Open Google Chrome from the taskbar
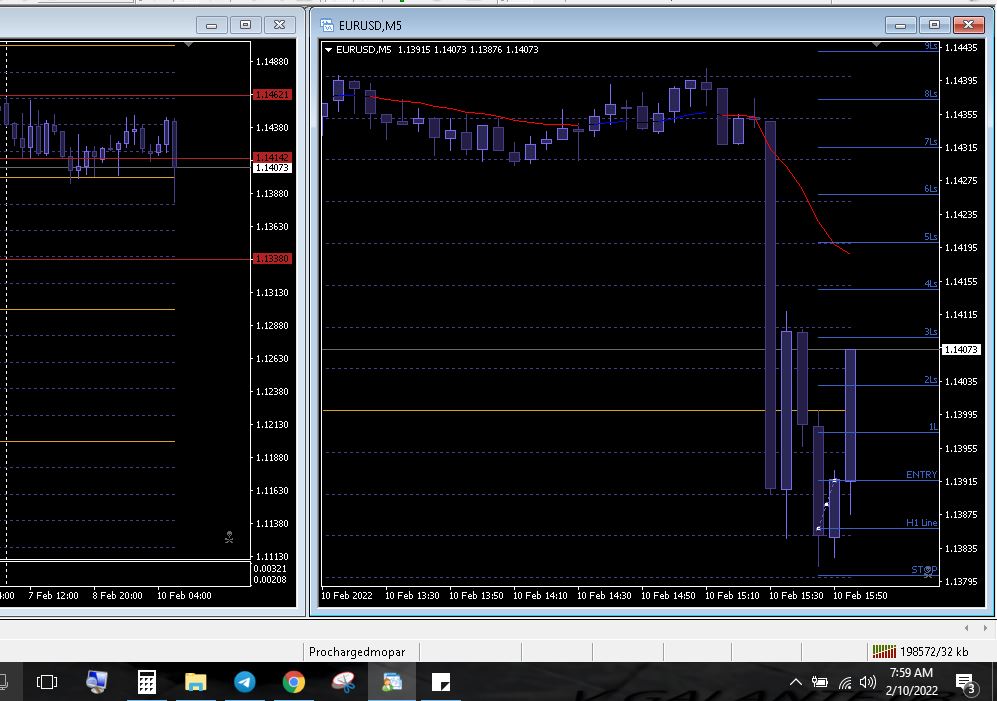997x701 pixels. 293,682
